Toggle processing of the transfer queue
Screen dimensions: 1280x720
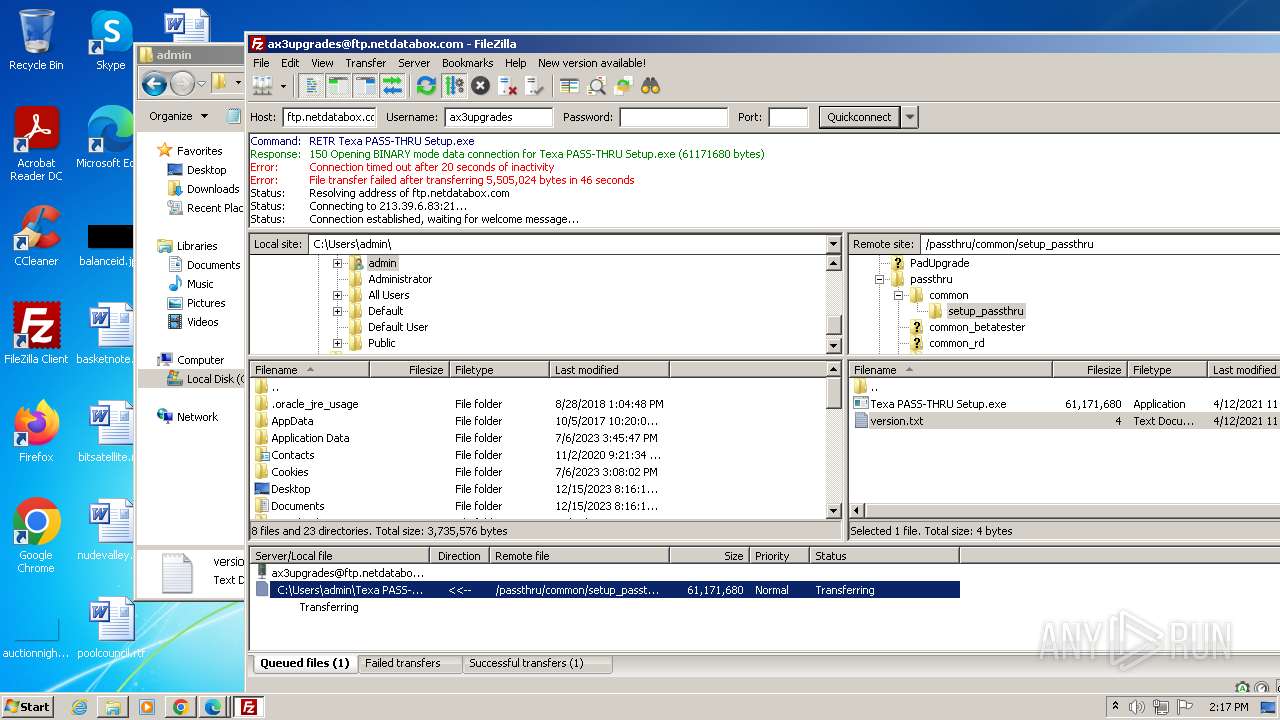(453, 86)
